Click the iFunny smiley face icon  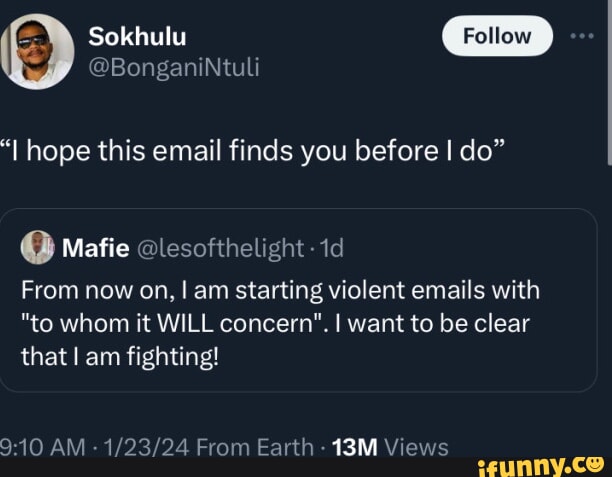pyautogui.click(x=596, y=463)
